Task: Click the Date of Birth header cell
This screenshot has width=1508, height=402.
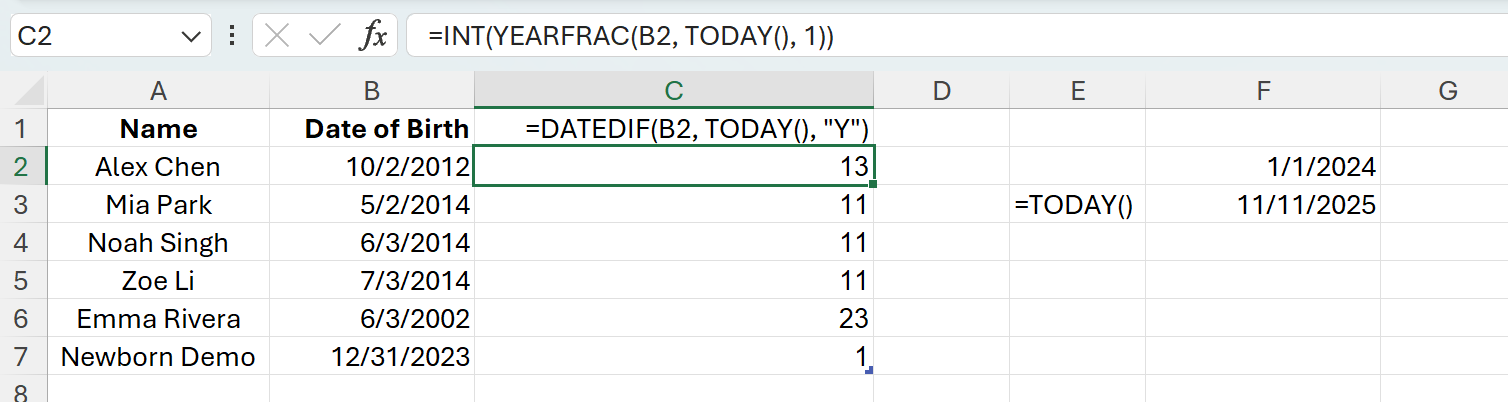Action: tap(372, 128)
